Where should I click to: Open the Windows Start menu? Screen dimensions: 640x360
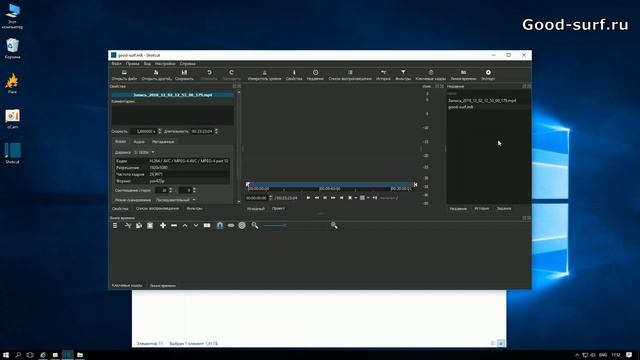[x=6, y=355]
